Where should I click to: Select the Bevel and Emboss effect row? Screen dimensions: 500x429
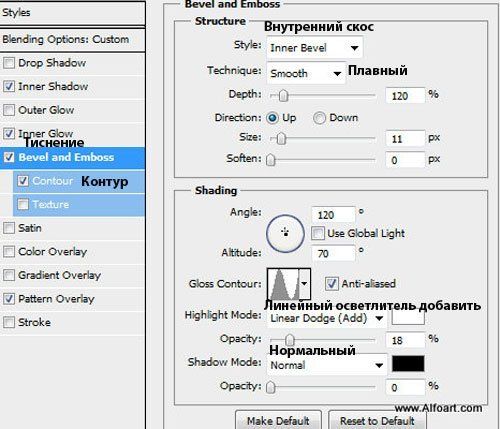tap(72, 157)
